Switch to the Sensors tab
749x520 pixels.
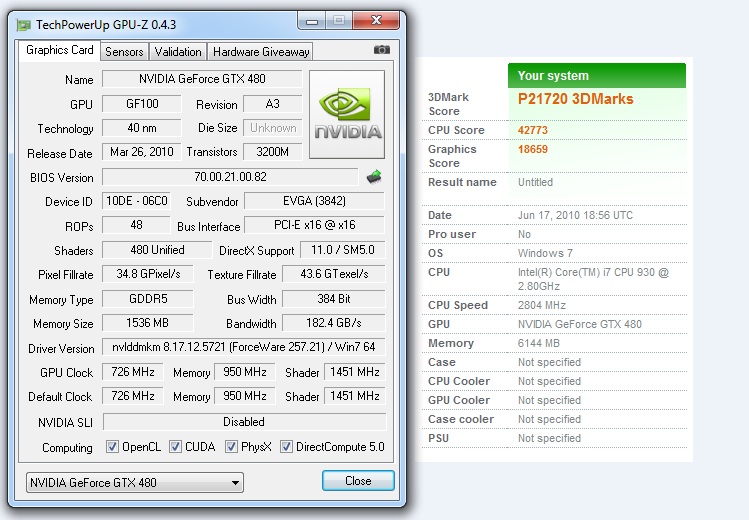[124, 52]
